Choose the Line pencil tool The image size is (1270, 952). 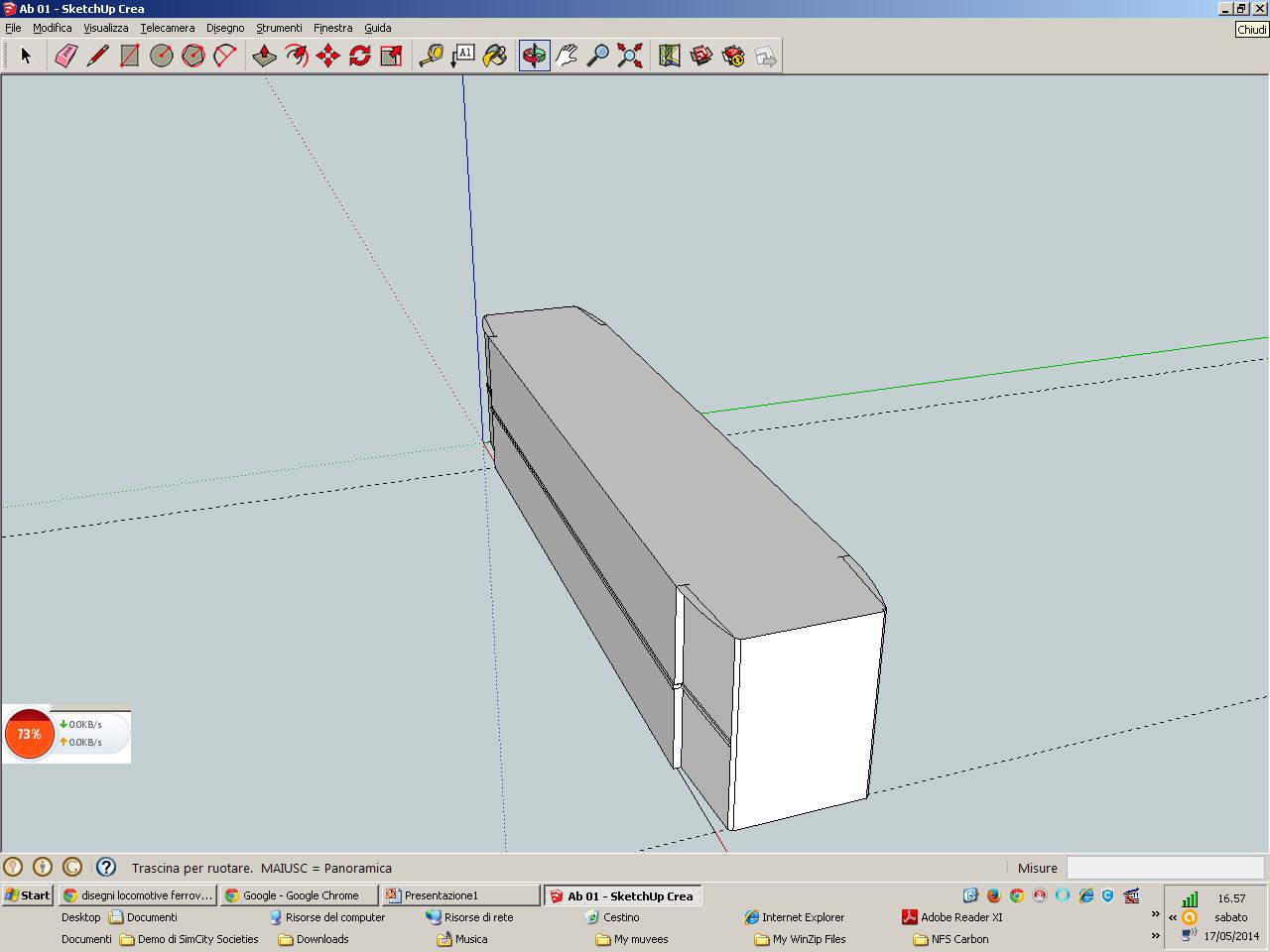pos(97,56)
